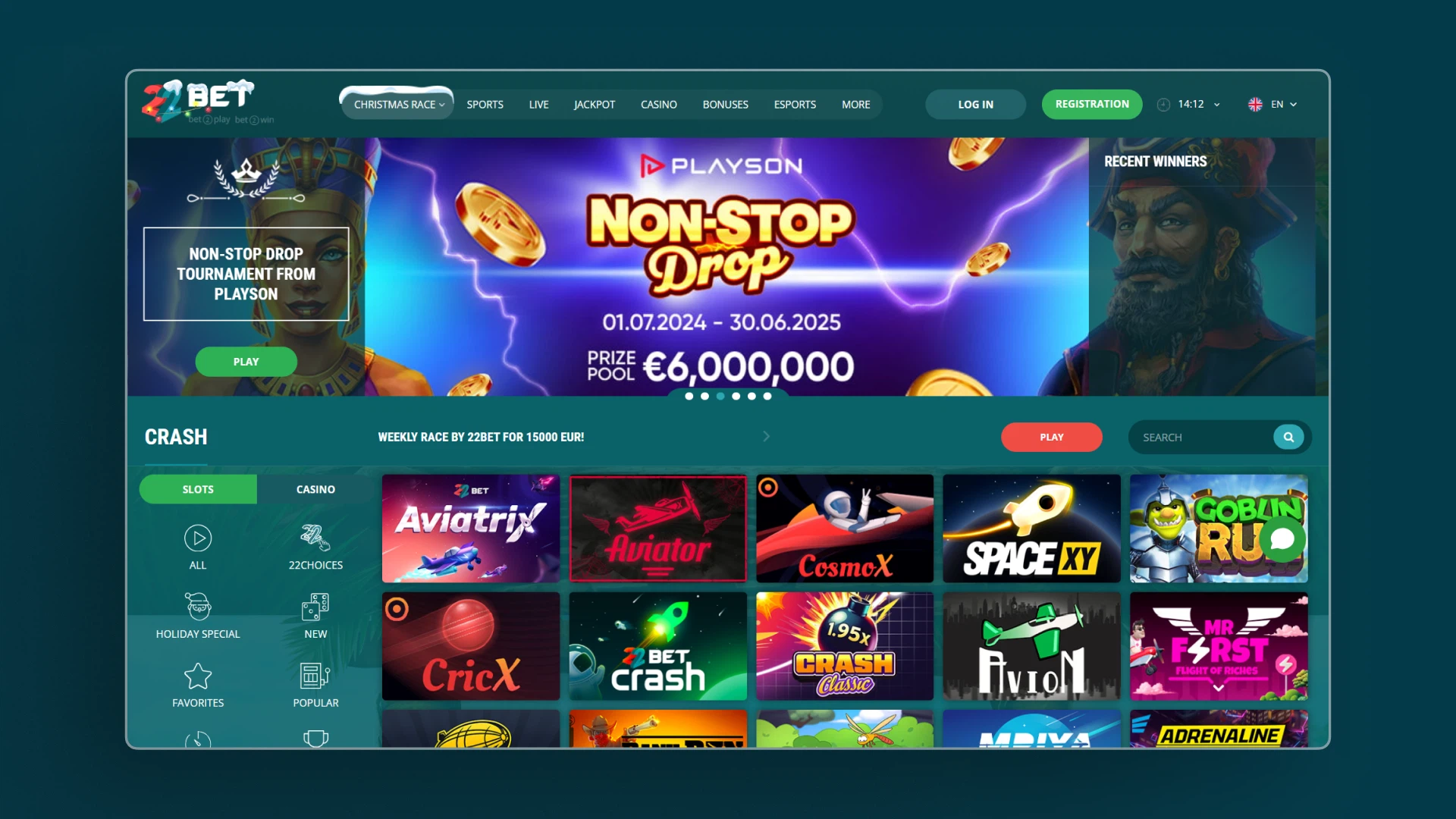
Task: Click the 22BET logo
Action: point(199,101)
